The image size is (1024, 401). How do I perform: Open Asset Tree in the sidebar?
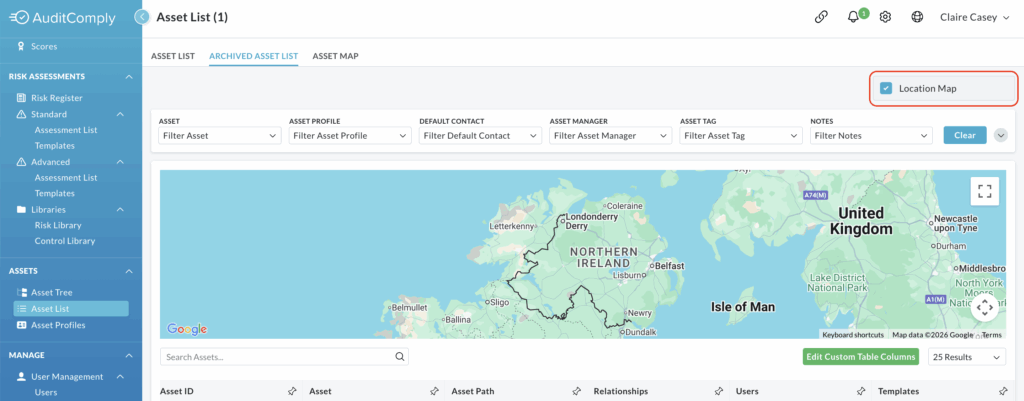coord(51,292)
